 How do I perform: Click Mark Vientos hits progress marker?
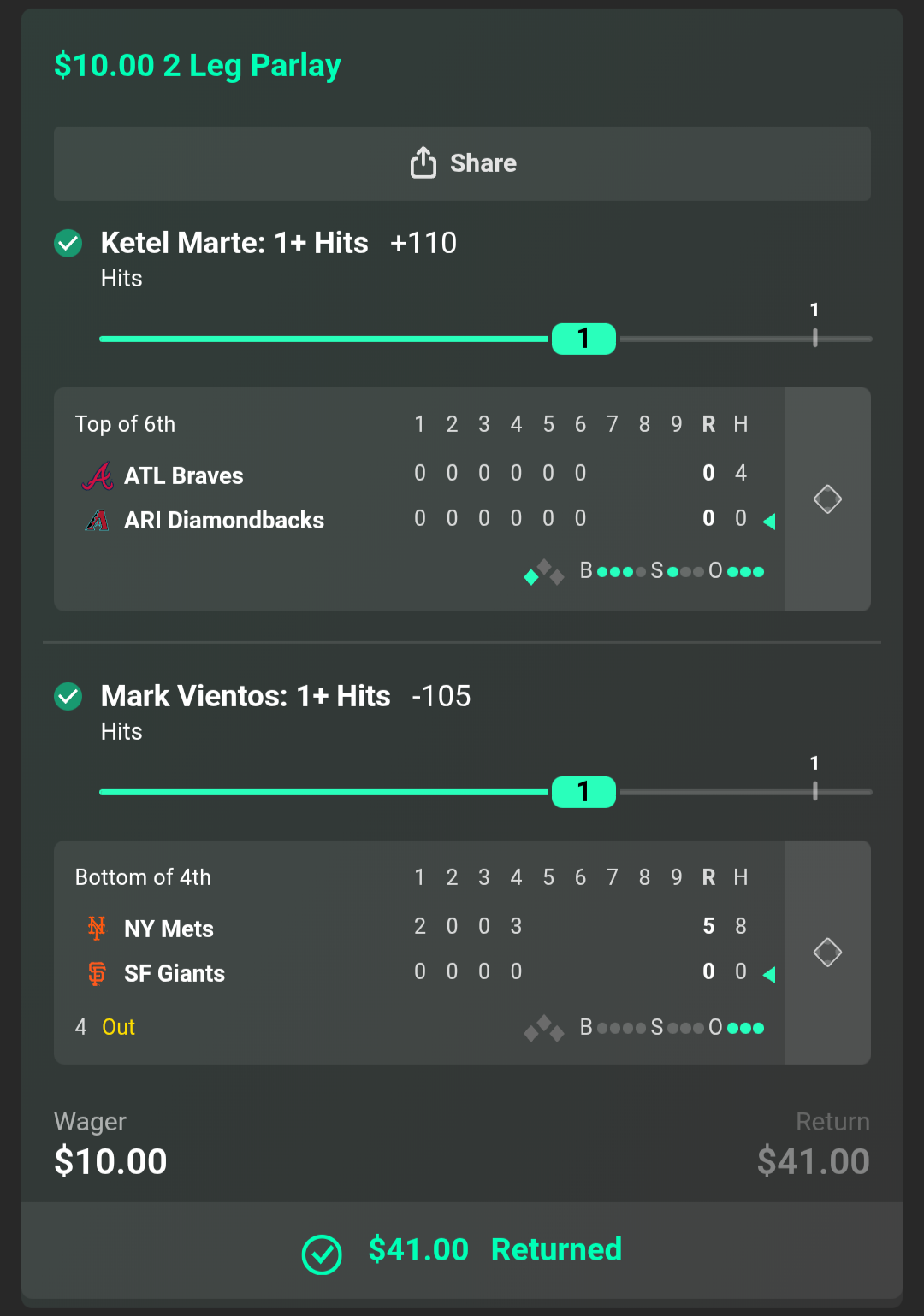pos(583,792)
